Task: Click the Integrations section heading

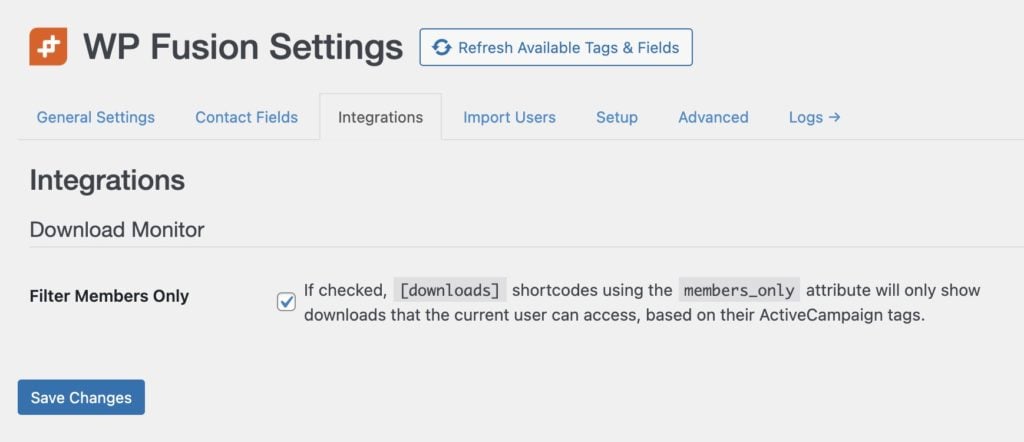Action: (107, 180)
